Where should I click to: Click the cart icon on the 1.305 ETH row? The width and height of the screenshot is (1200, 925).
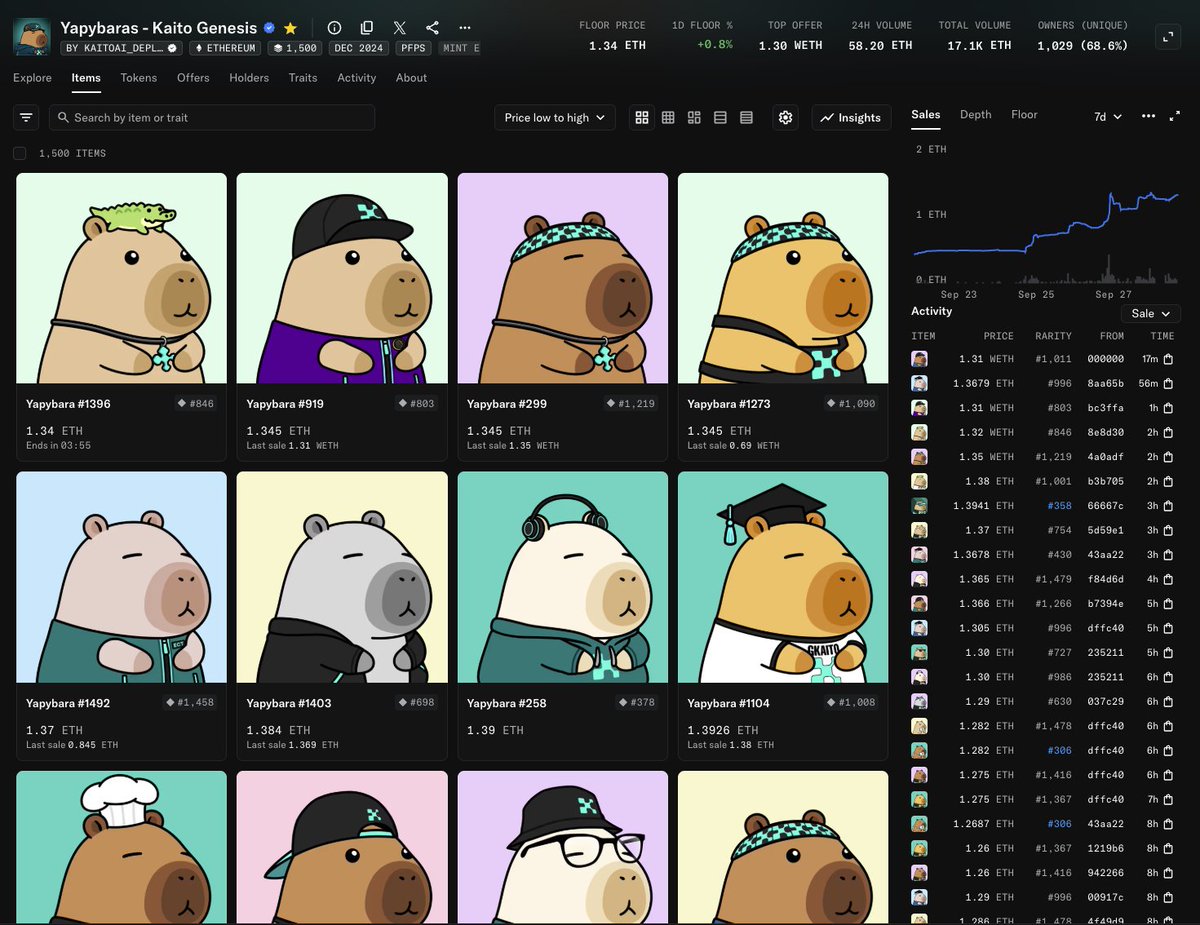click(1168, 628)
